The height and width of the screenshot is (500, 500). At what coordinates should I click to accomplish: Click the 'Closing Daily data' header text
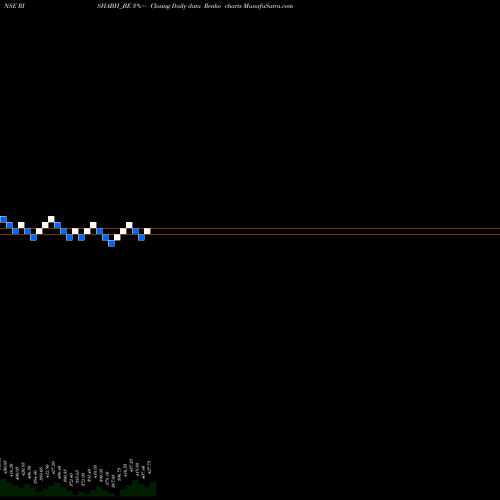click(175, 6)
